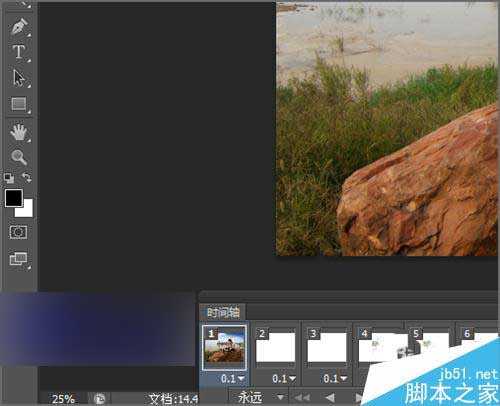Open the 永远 looping options dropdown
This screenshot has width=500, height=406.
click(x=261, y=397)
